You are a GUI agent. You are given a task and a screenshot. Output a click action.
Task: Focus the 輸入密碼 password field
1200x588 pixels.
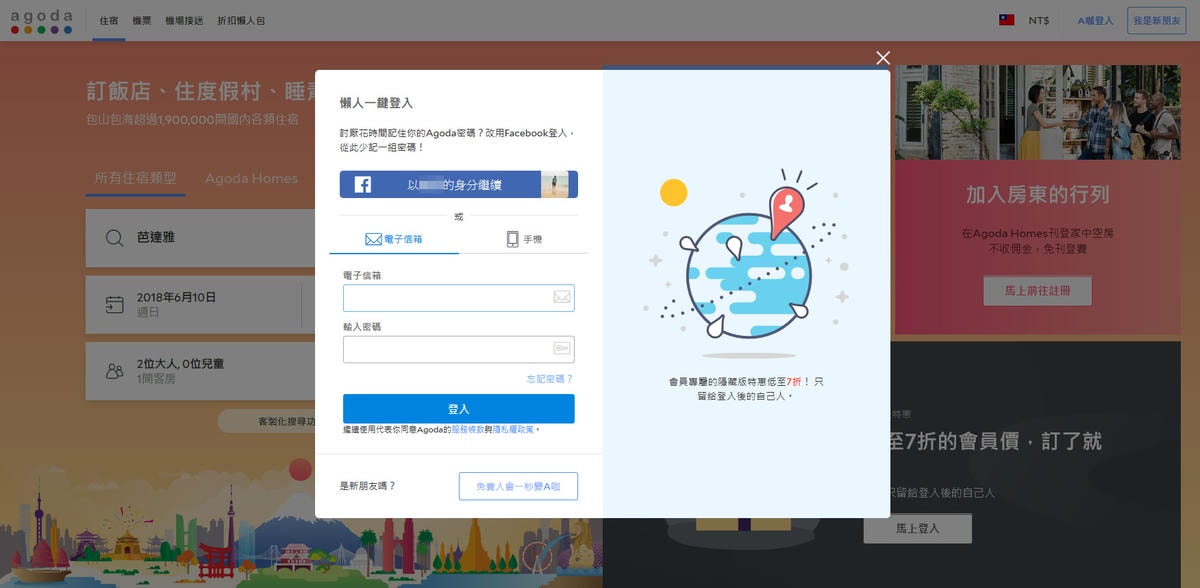click(459, 349)
